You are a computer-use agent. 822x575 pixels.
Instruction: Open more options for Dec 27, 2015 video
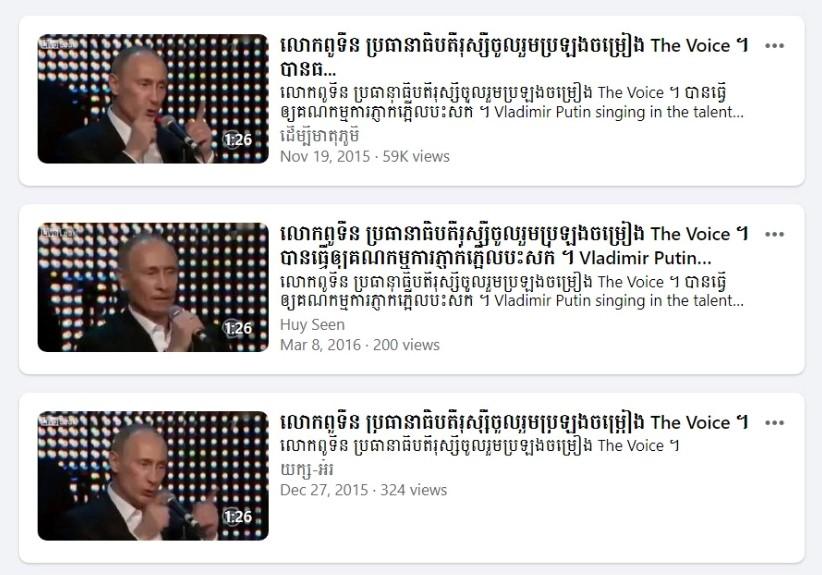[774, 422]
